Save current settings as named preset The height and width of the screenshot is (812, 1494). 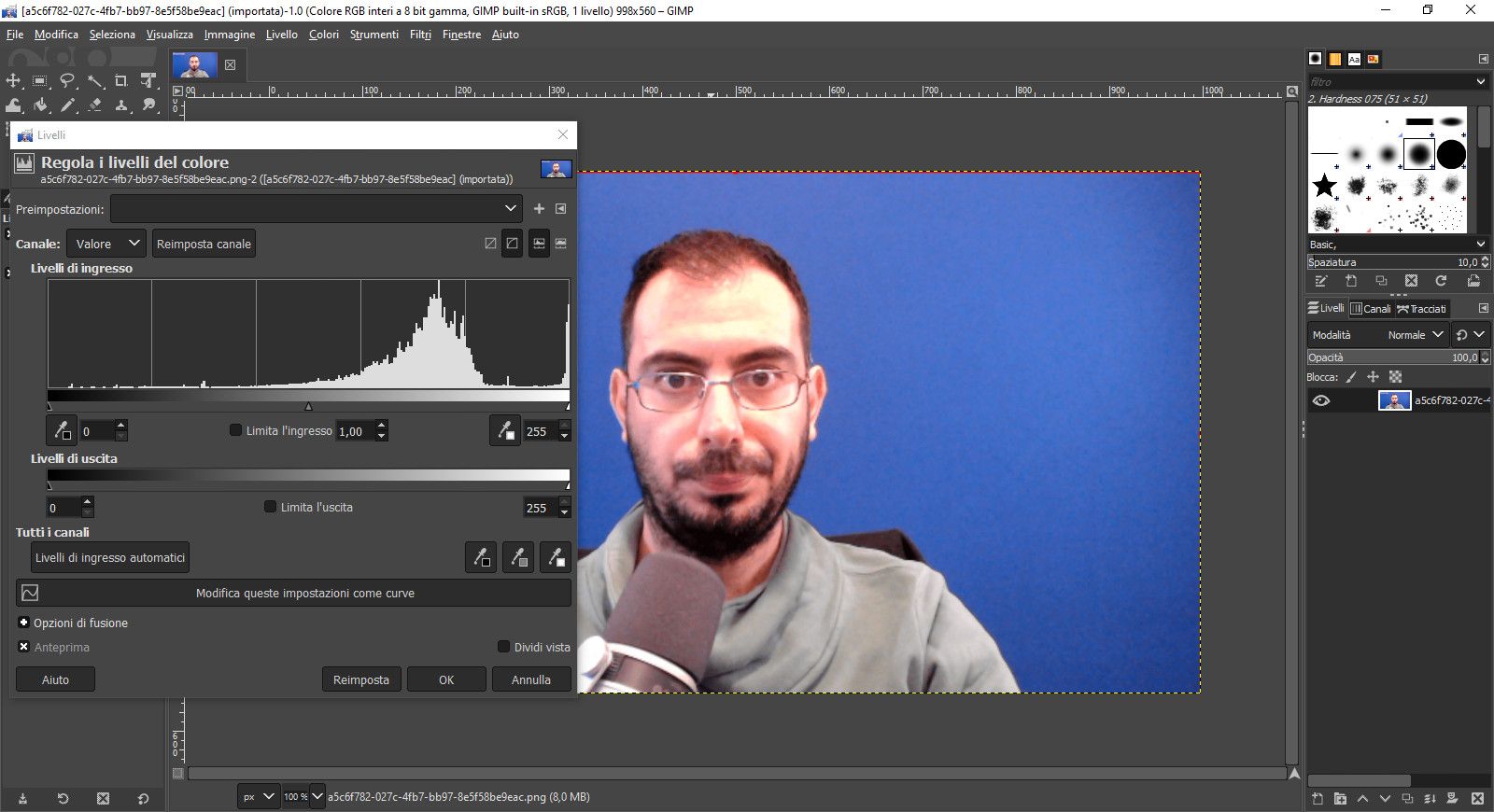[539, 209]
